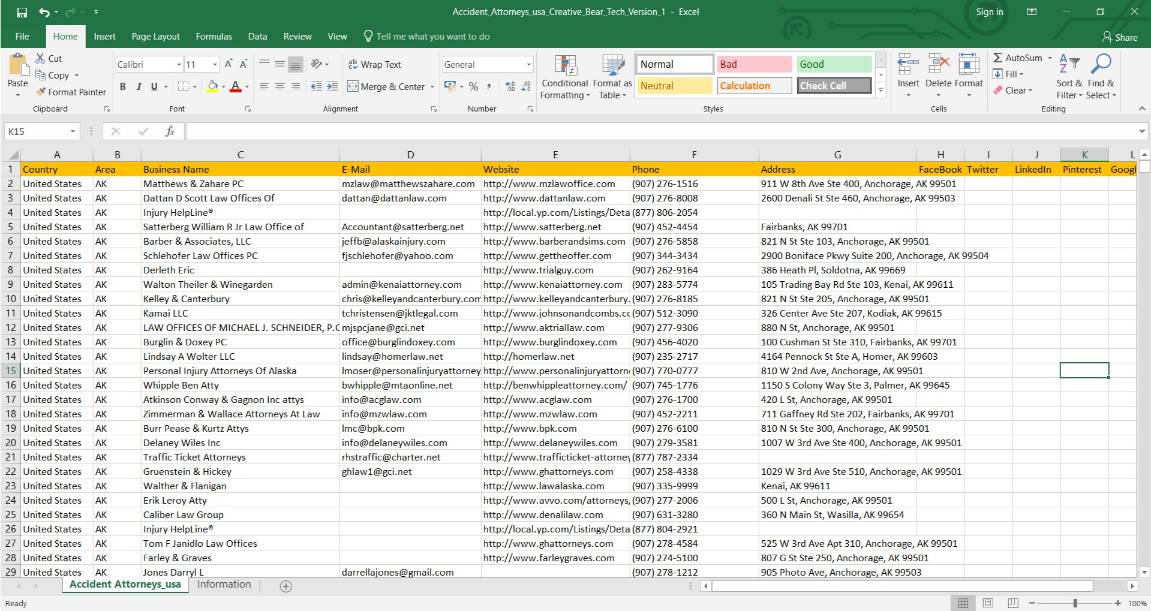Toggle Bold formatting

tap(123, 87)
